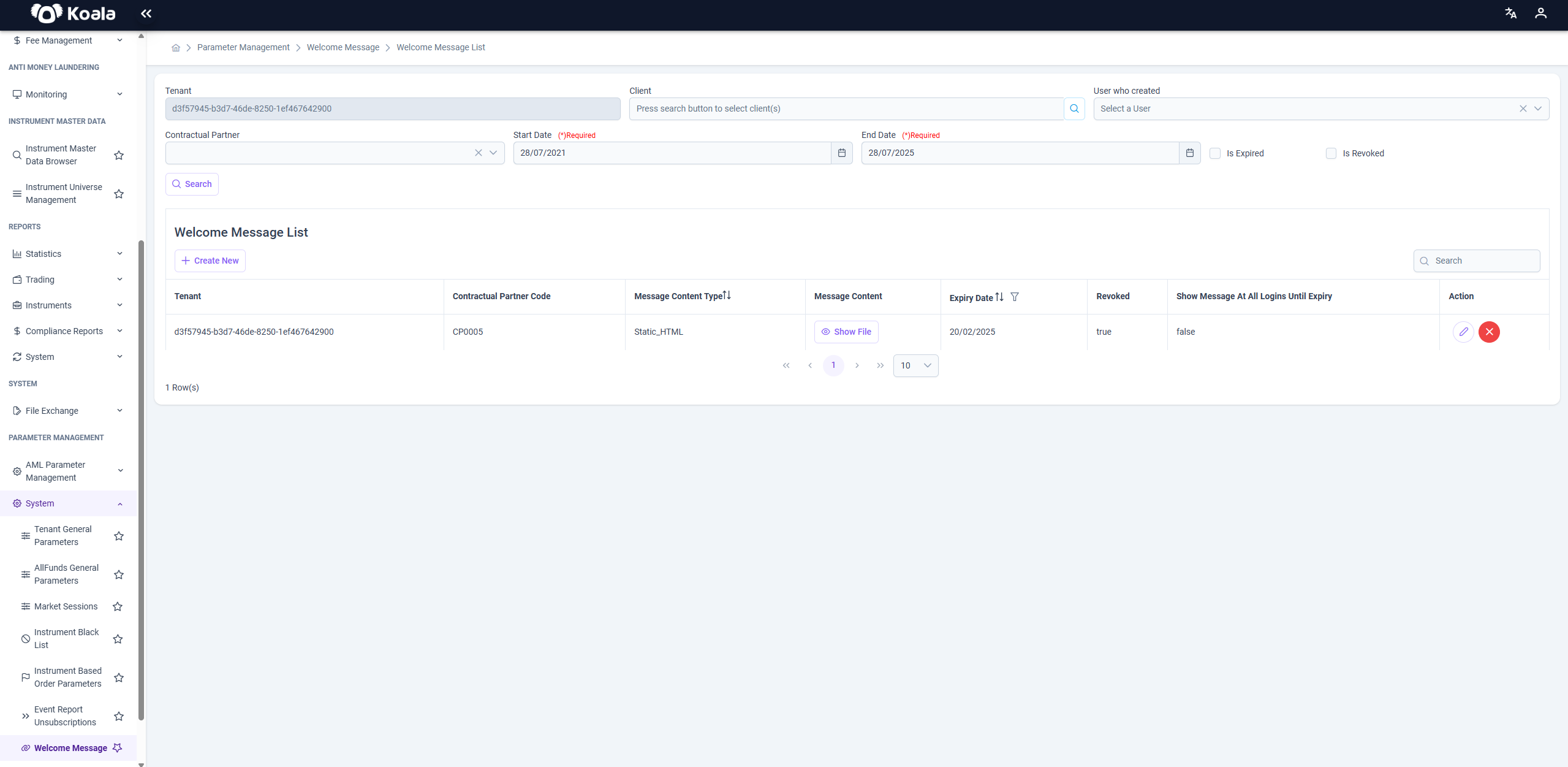The image size is (1568, 767).
Task: Expand the File Exchange menu
Action: coord(68,411)
